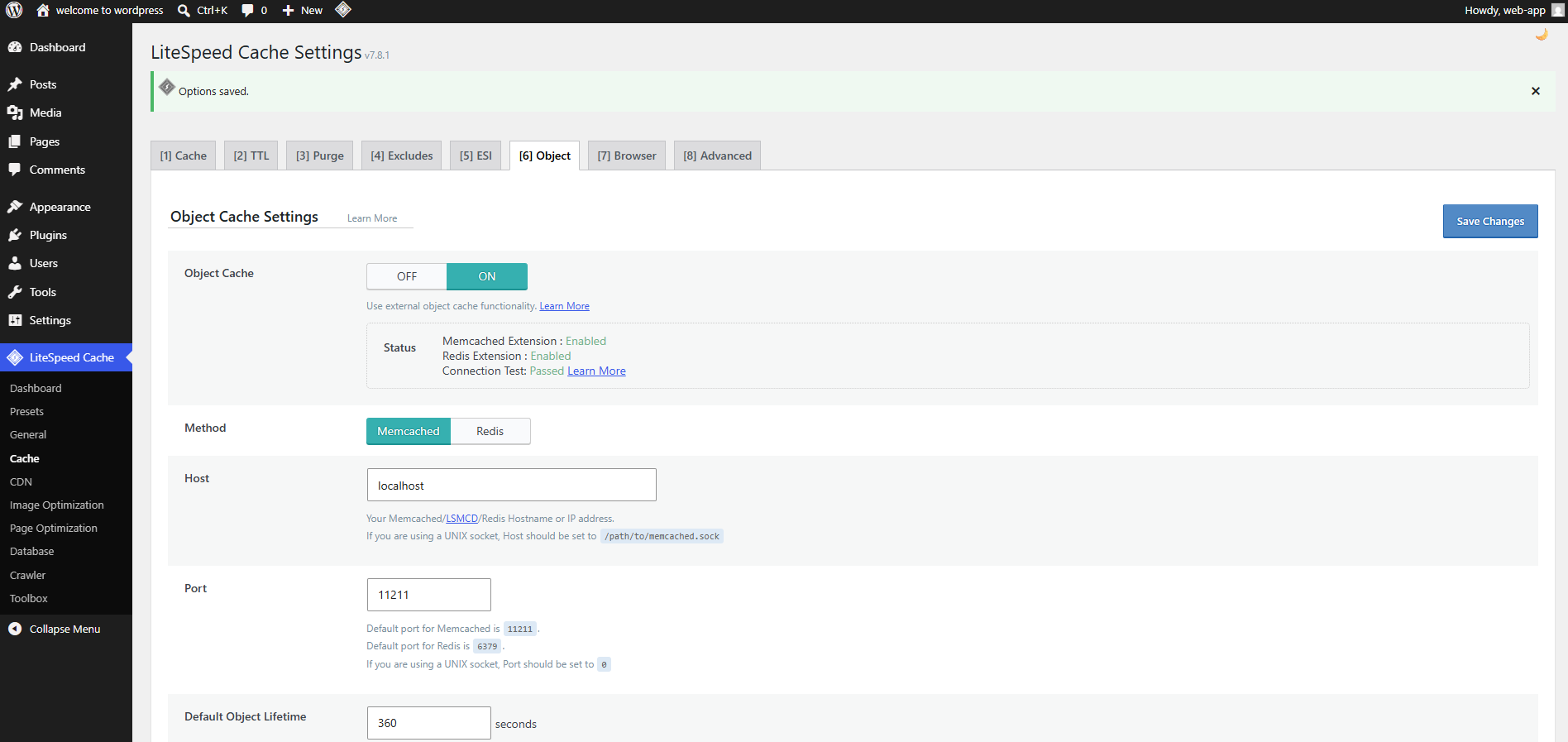Dismiss the 'Options saved' notice
Viewport: 1568px width, 742px height.
[1536, 91]
